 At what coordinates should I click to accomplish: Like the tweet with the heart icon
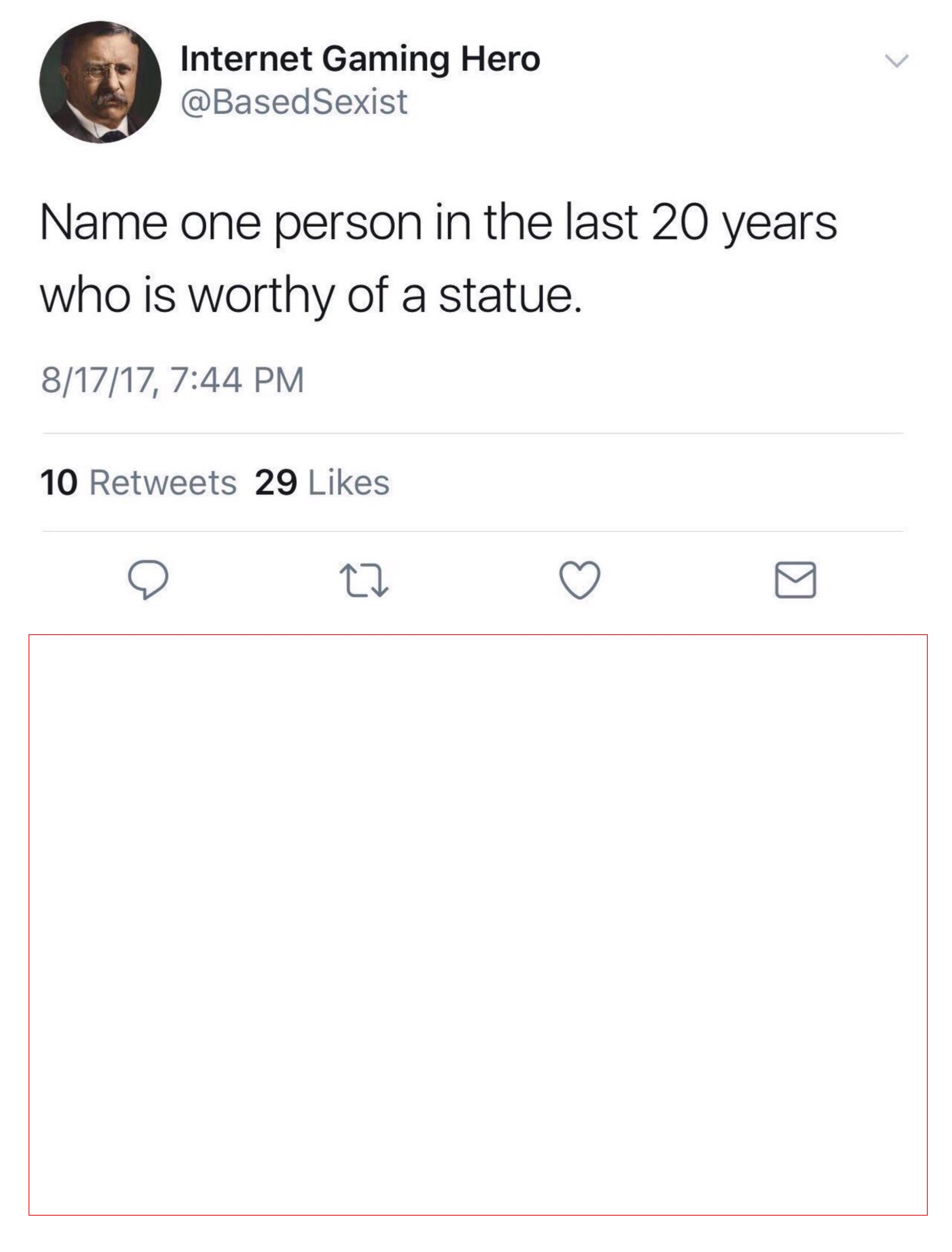579,580
